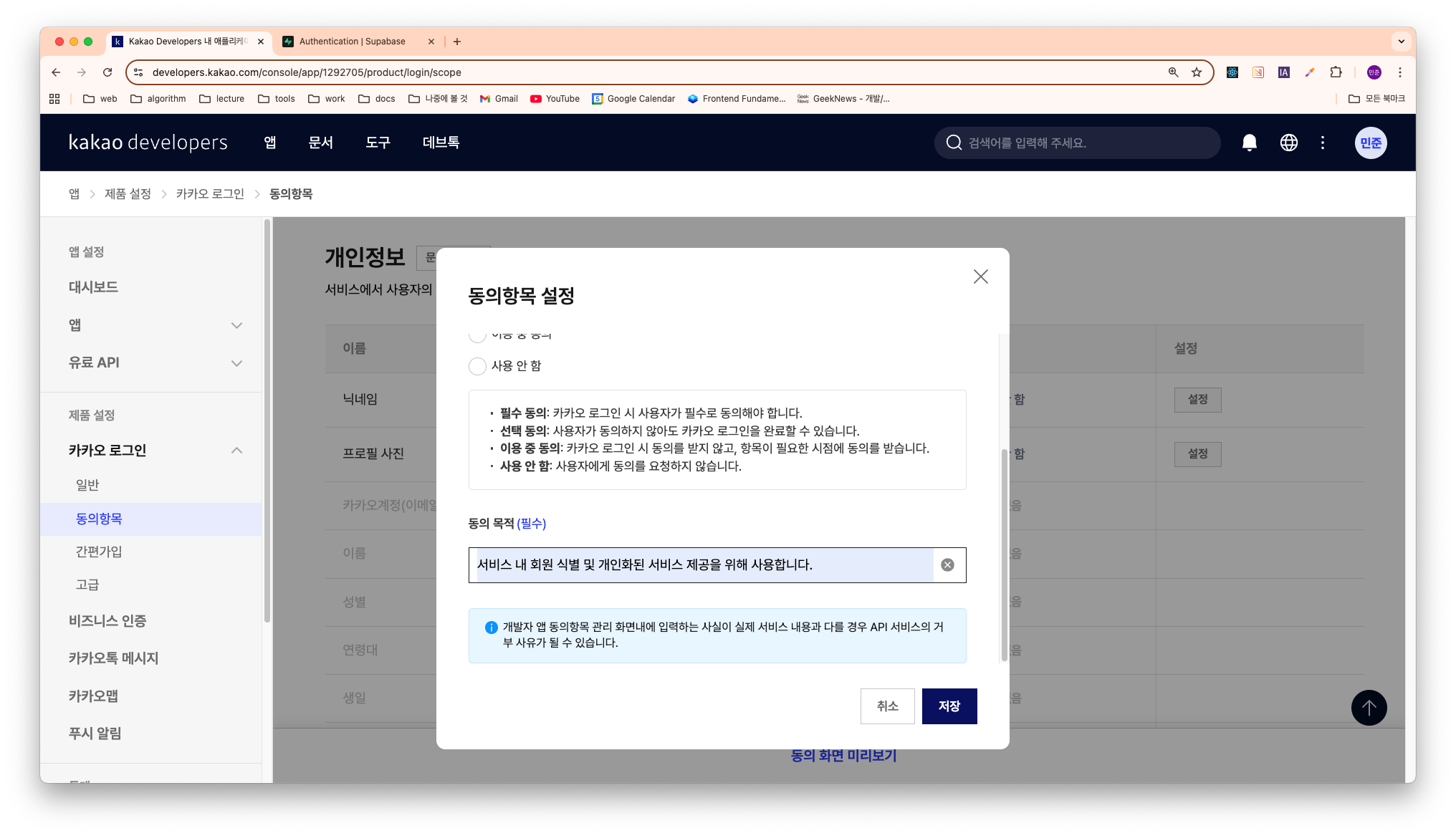The height and width of the screenshot is (836, 1456).
Task: Switch to the Authentication Supabase tab
Action: (x=353, y=42)
